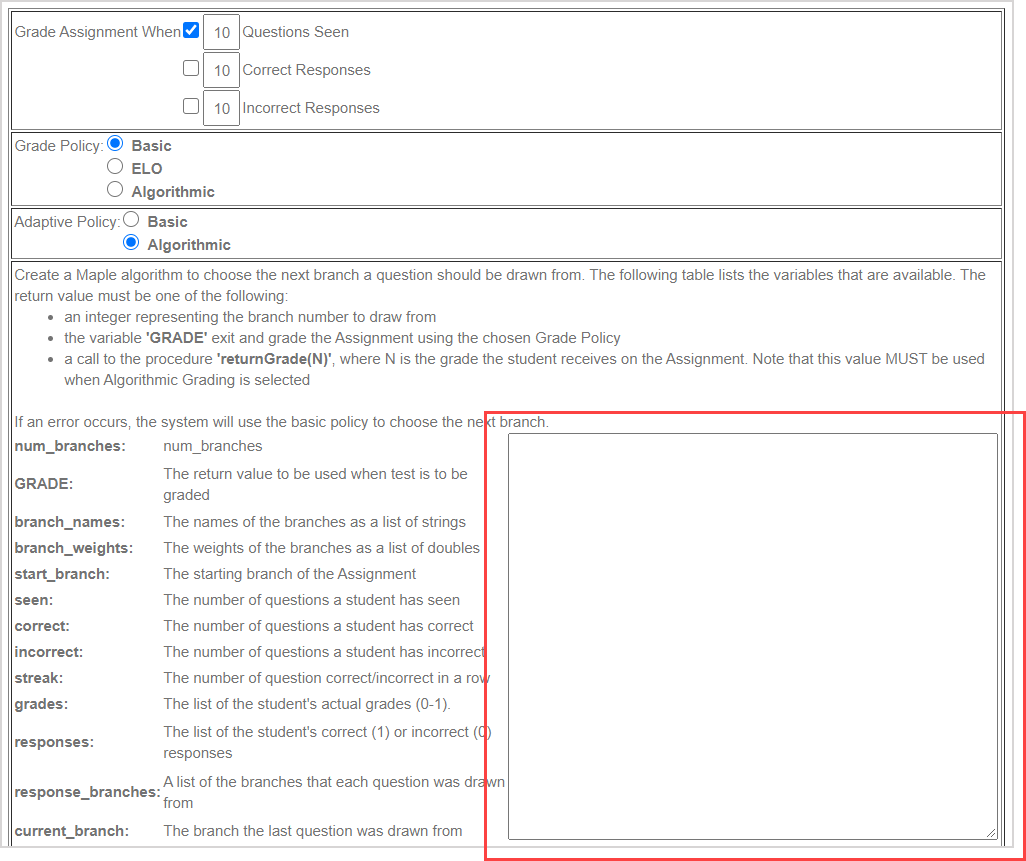
Task: Select Basic radio under Grade Policy
Action: [x=115, y=144]
